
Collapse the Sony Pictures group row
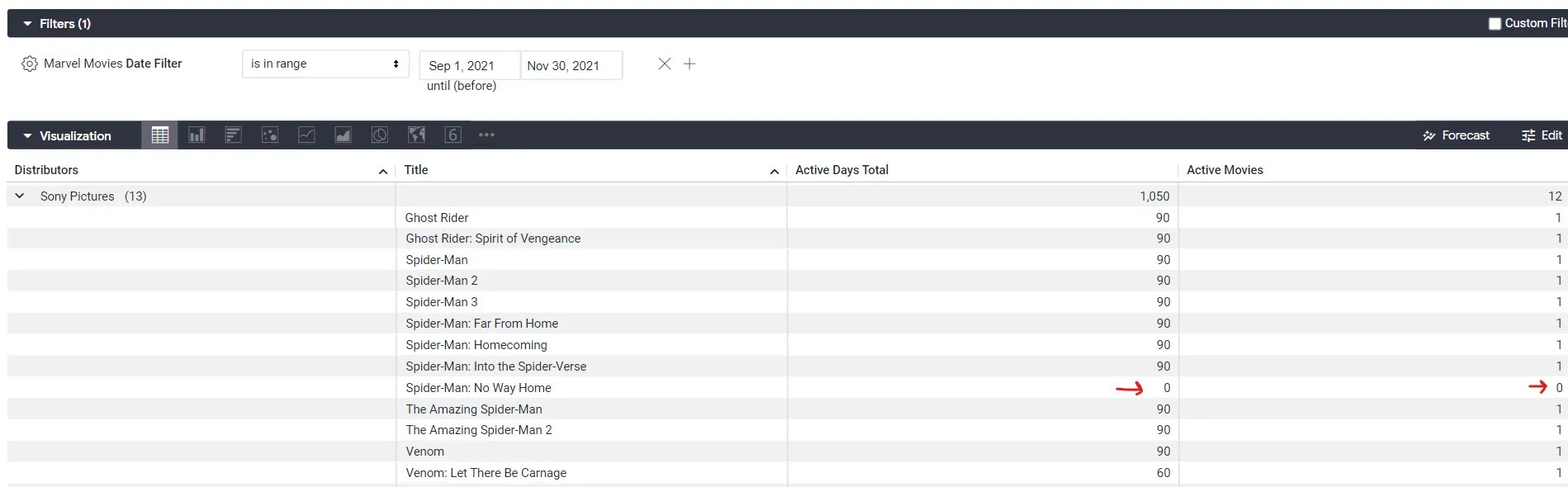tap(20, 196)
